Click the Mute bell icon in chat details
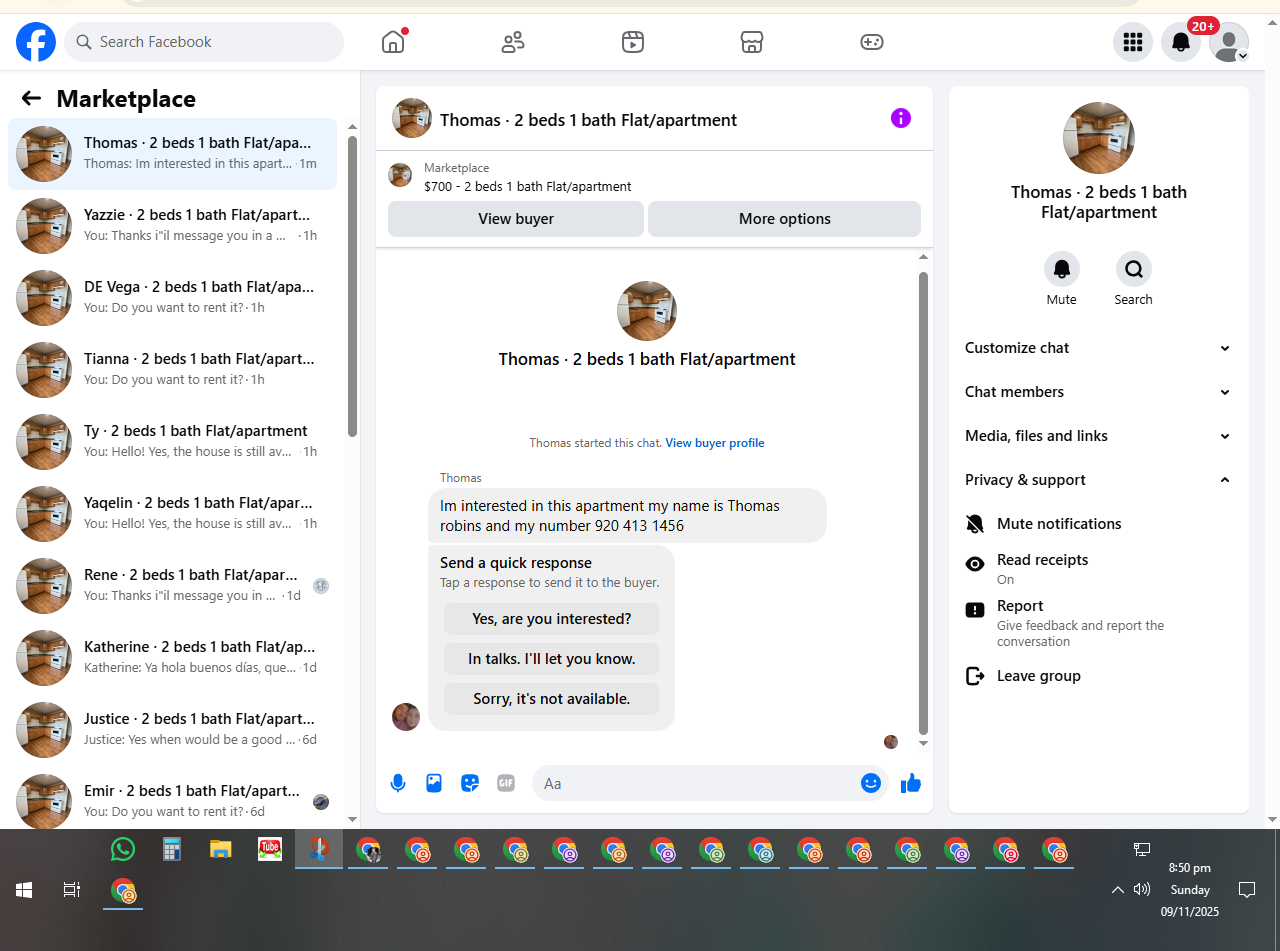The image size is (1280, 951). 1062,269
